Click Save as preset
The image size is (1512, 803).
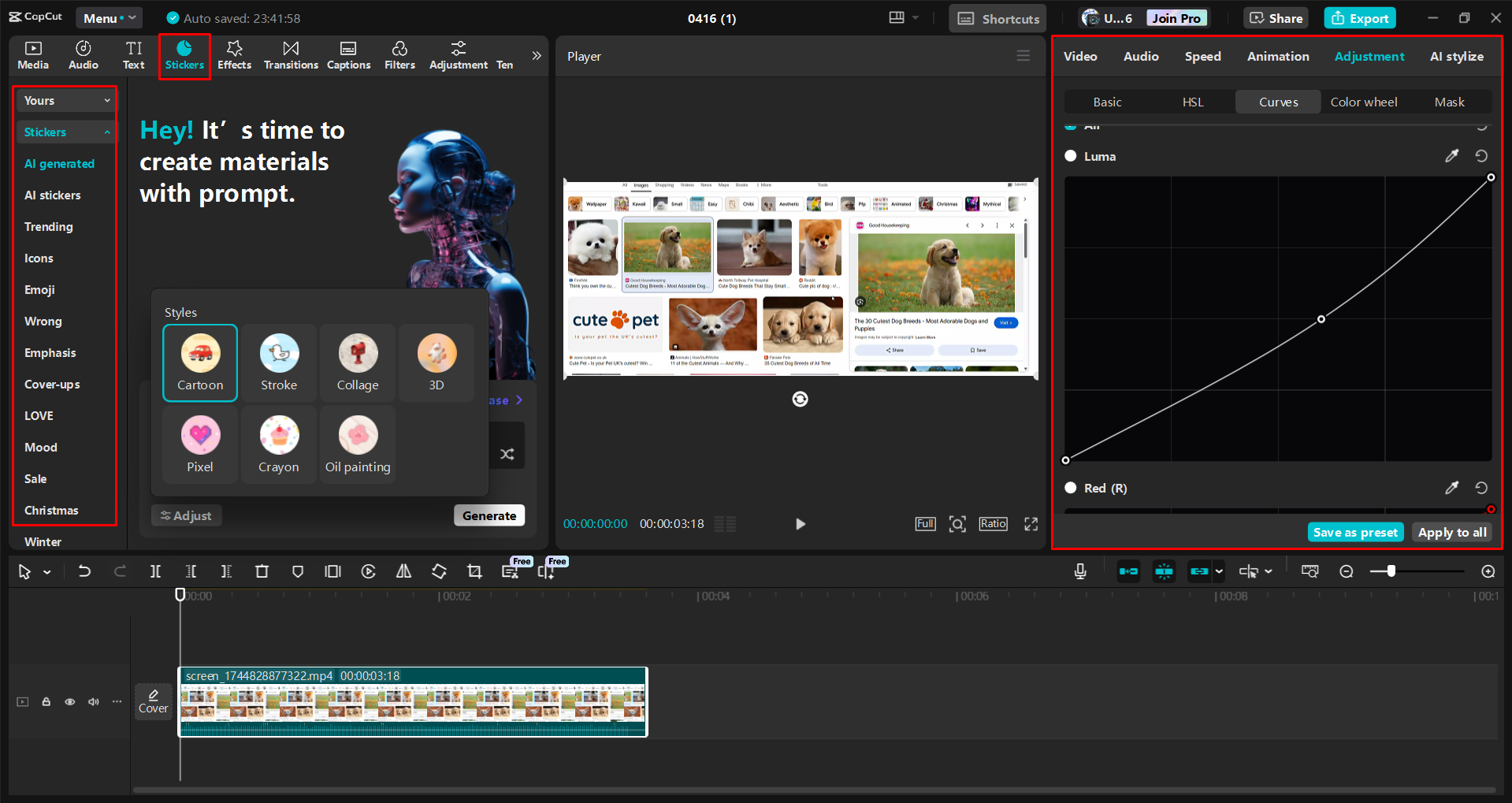1354,532
